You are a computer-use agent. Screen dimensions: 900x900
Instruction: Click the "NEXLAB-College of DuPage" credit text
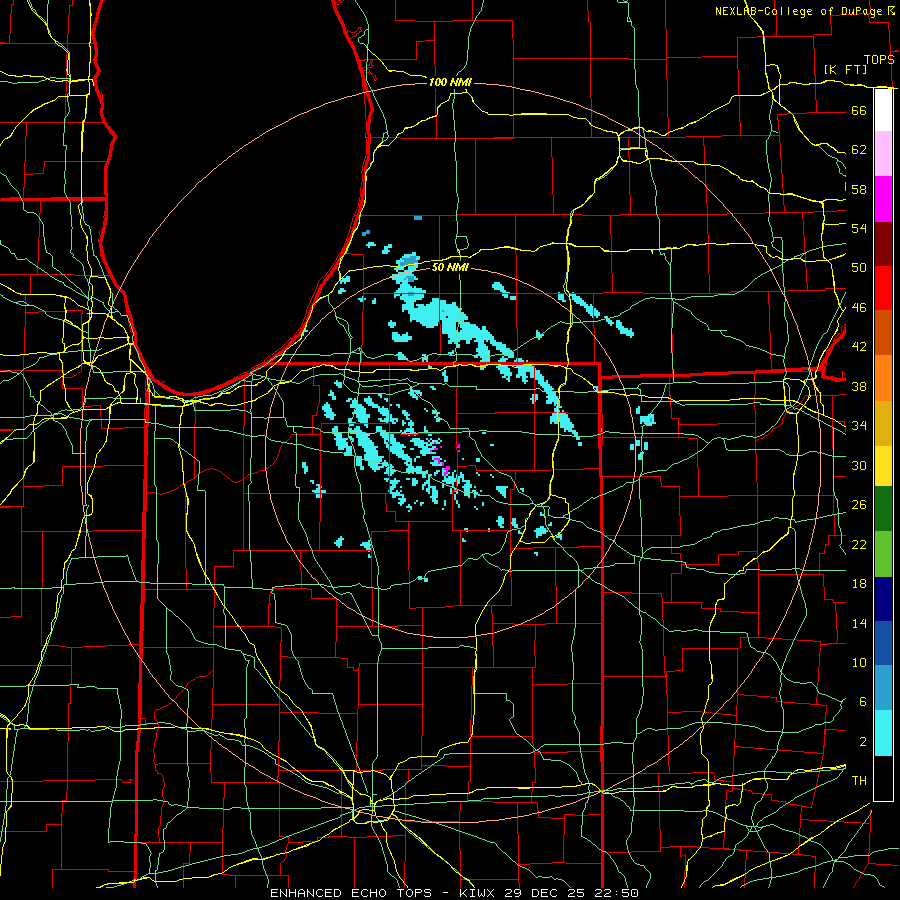pyautogui.click(x=799, y=11)
